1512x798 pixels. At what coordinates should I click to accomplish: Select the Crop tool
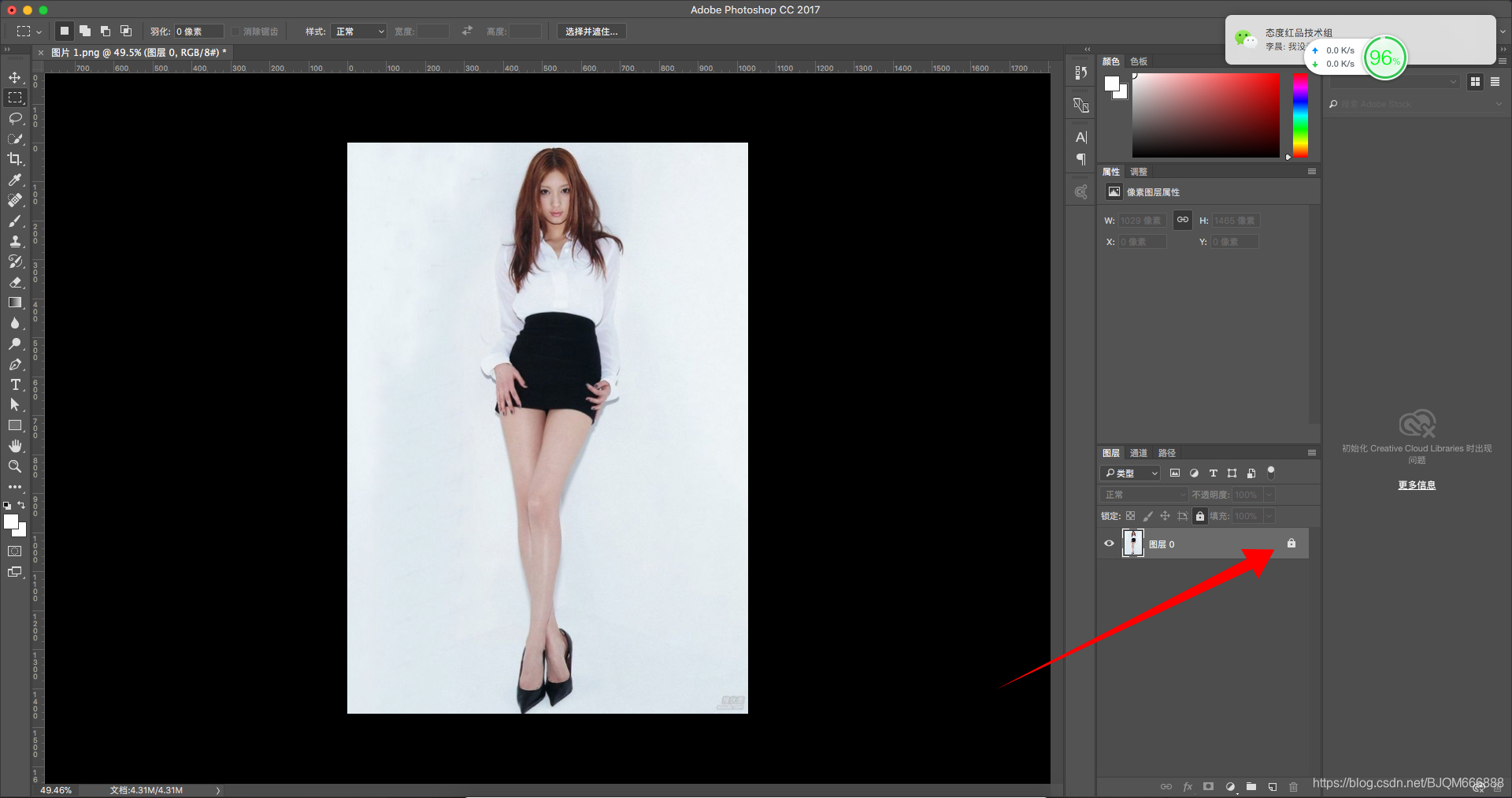tap(15, 159)
